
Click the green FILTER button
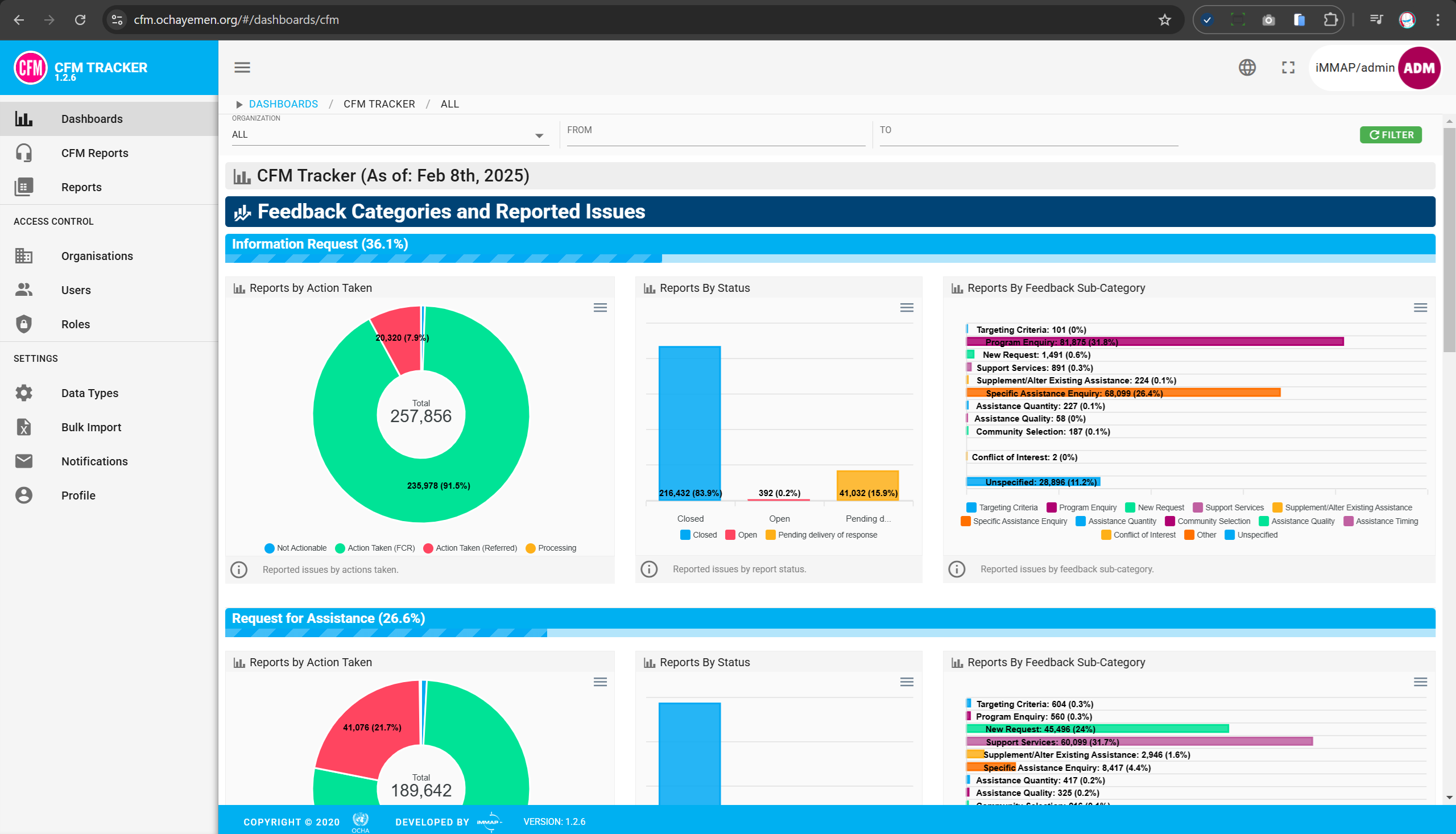coord(1390,135)
